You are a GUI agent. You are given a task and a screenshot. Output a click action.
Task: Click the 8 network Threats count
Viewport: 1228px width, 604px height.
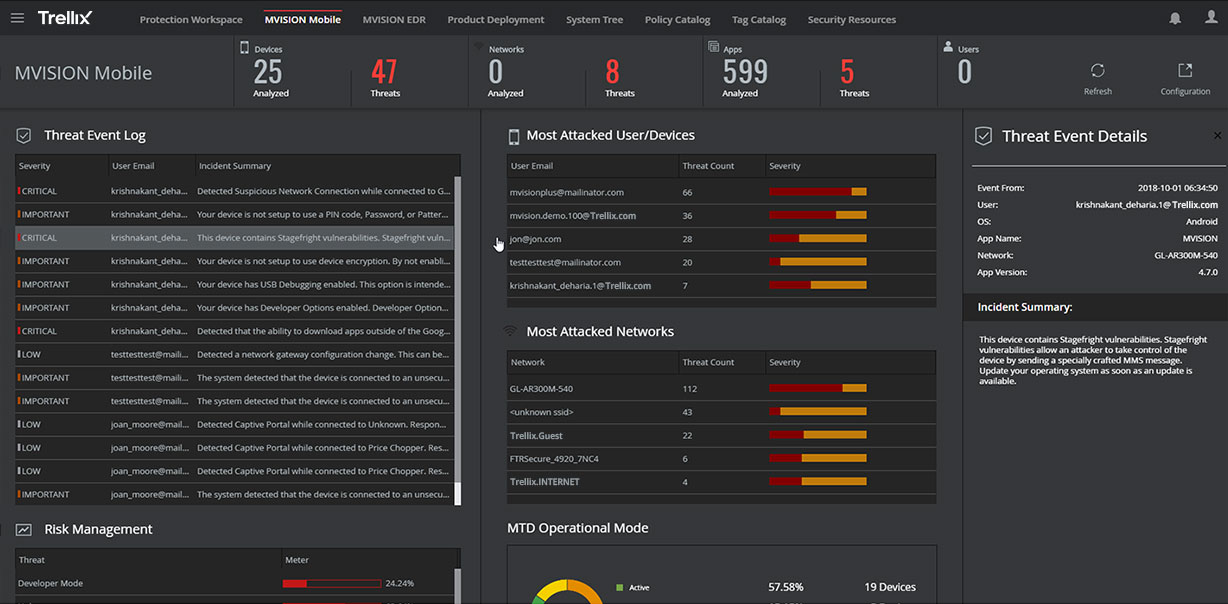tap(613, 72)
